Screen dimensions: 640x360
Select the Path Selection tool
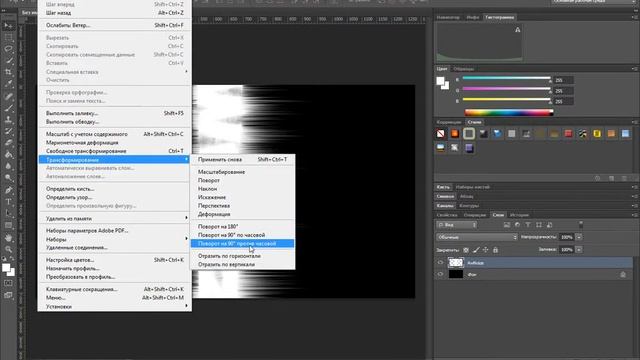[x=8, y=213]
